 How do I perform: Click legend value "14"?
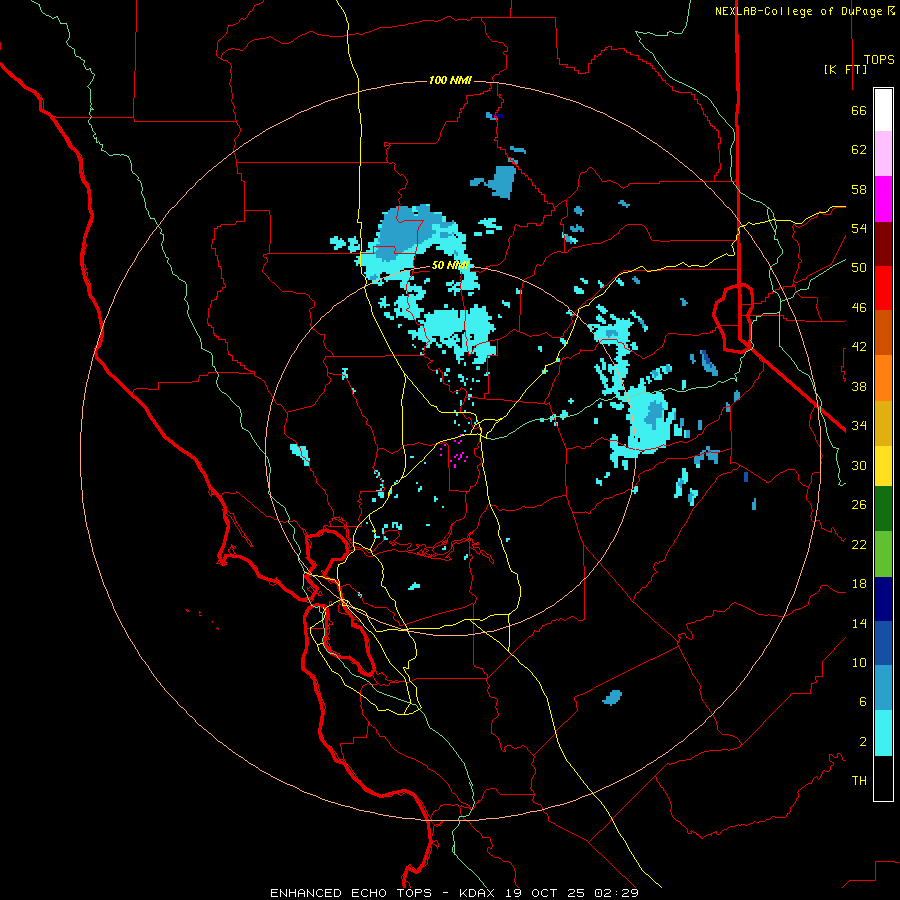point(859,623)
